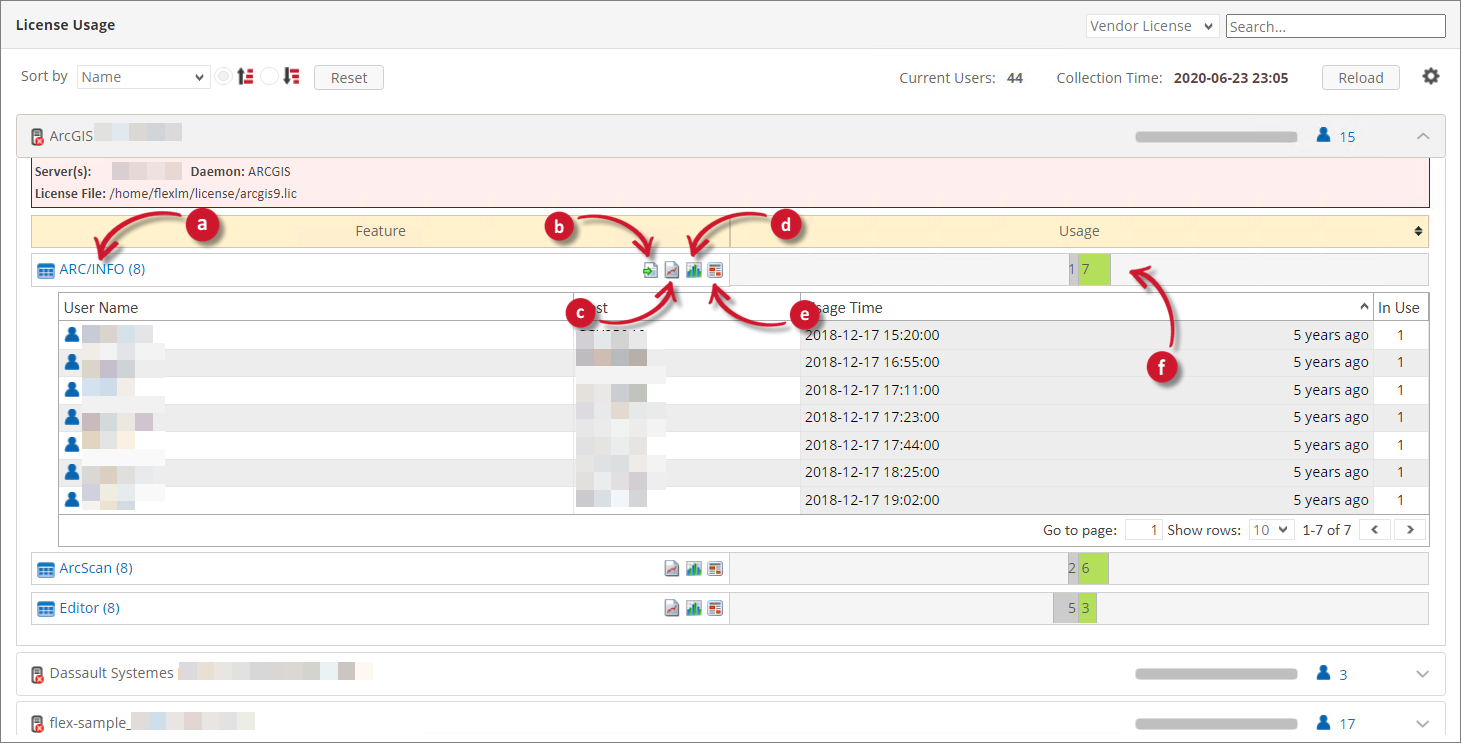Click the Search input field
The height and width of the screenshot is (743, 1461).
pos(1335,26)
